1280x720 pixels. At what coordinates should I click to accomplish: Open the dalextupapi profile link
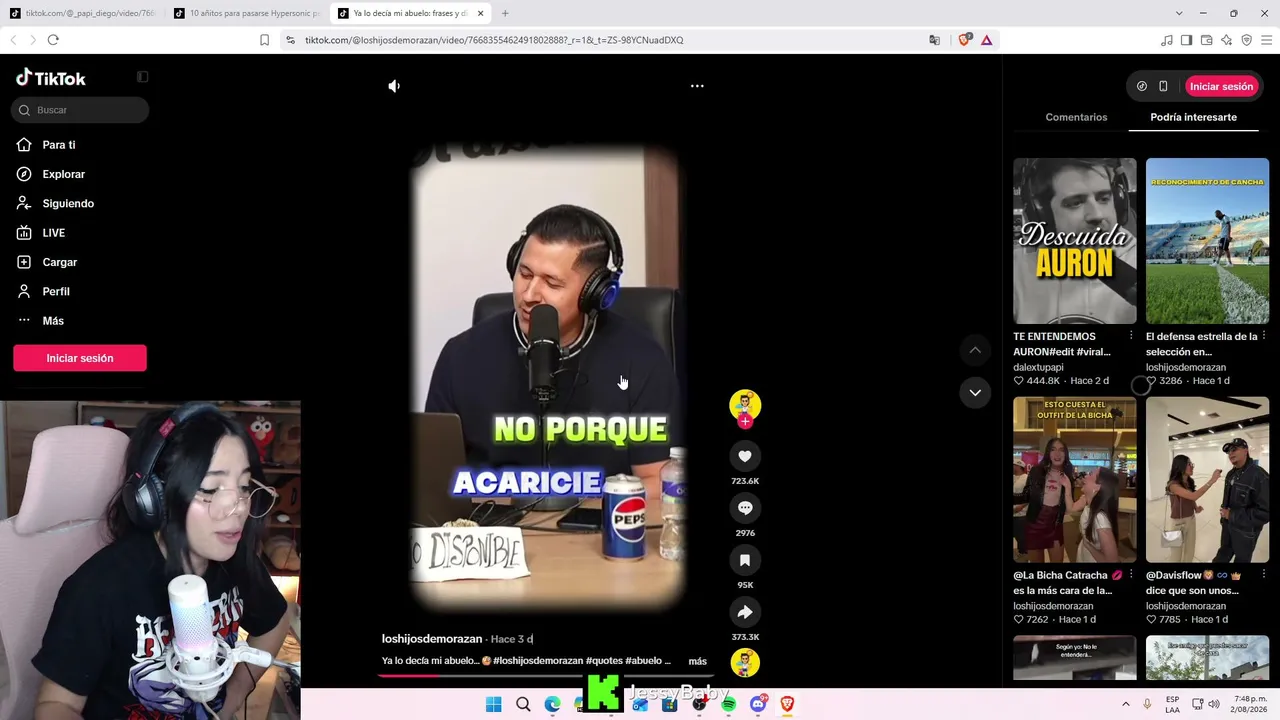(1038, 367)
